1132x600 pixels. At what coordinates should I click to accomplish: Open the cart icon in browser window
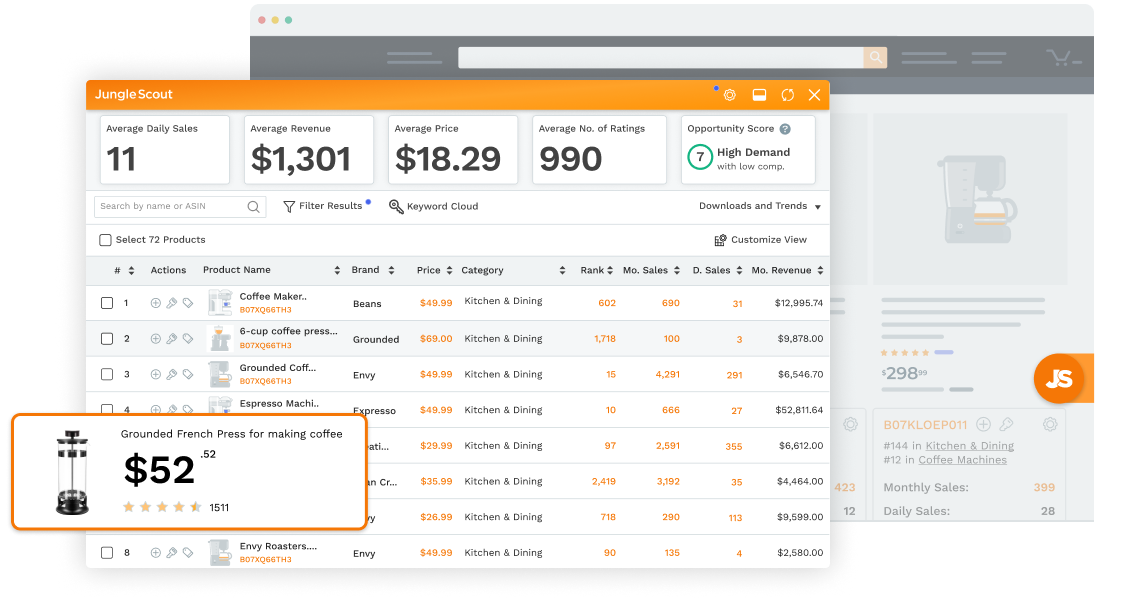1059,57
